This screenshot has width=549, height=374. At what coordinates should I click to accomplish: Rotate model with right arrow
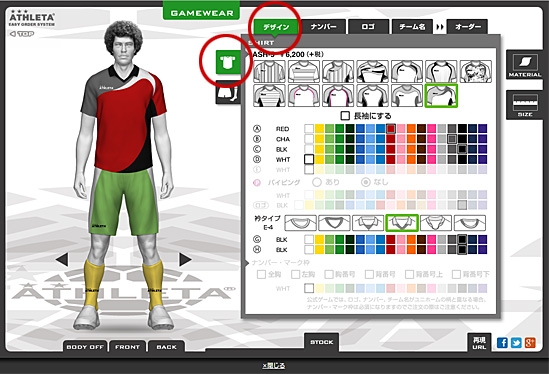[x=185, y=259]
